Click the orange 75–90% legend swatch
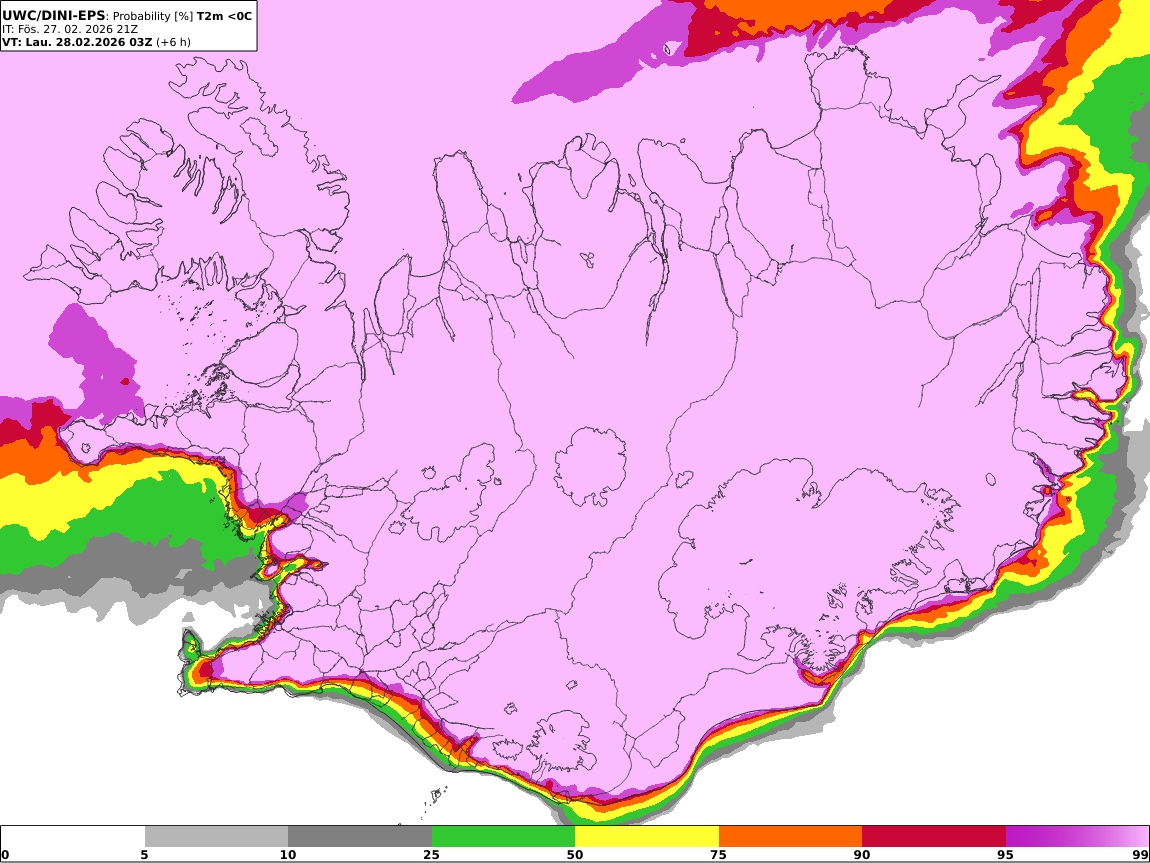 791,836
